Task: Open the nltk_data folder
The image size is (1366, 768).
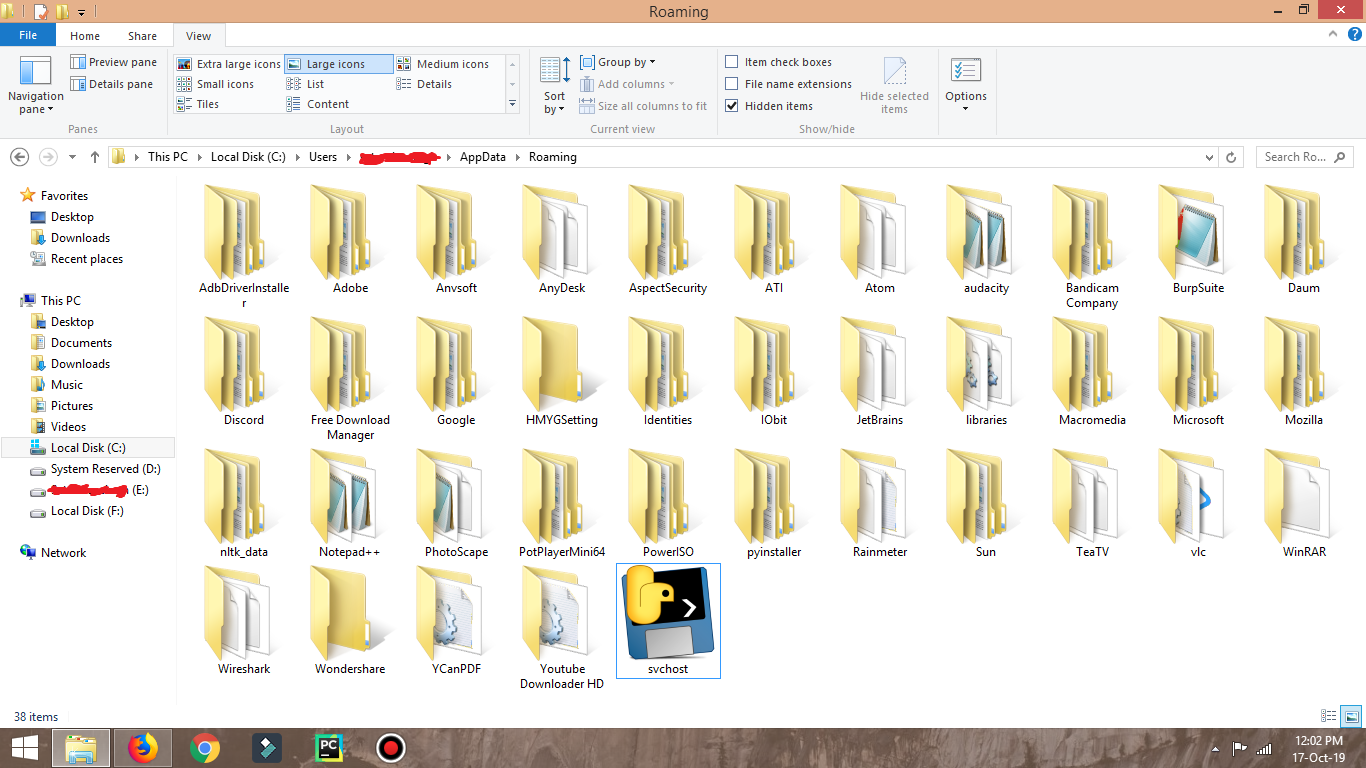Action: pos(244,504)
